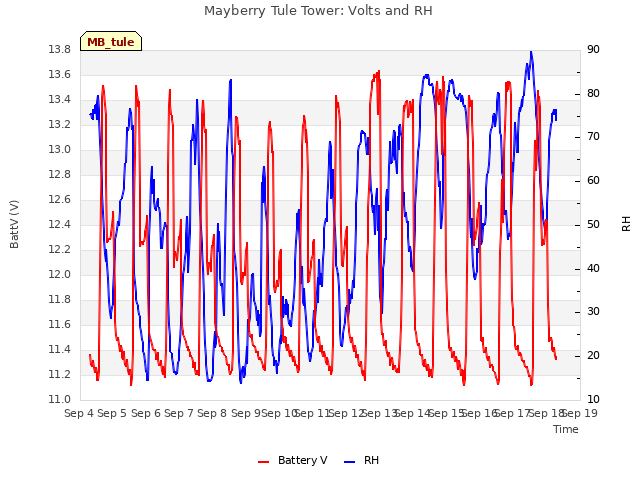Viewport: 640px width, 480px height.
Task: Click the Time x-axis label
Action: (566, 429)
